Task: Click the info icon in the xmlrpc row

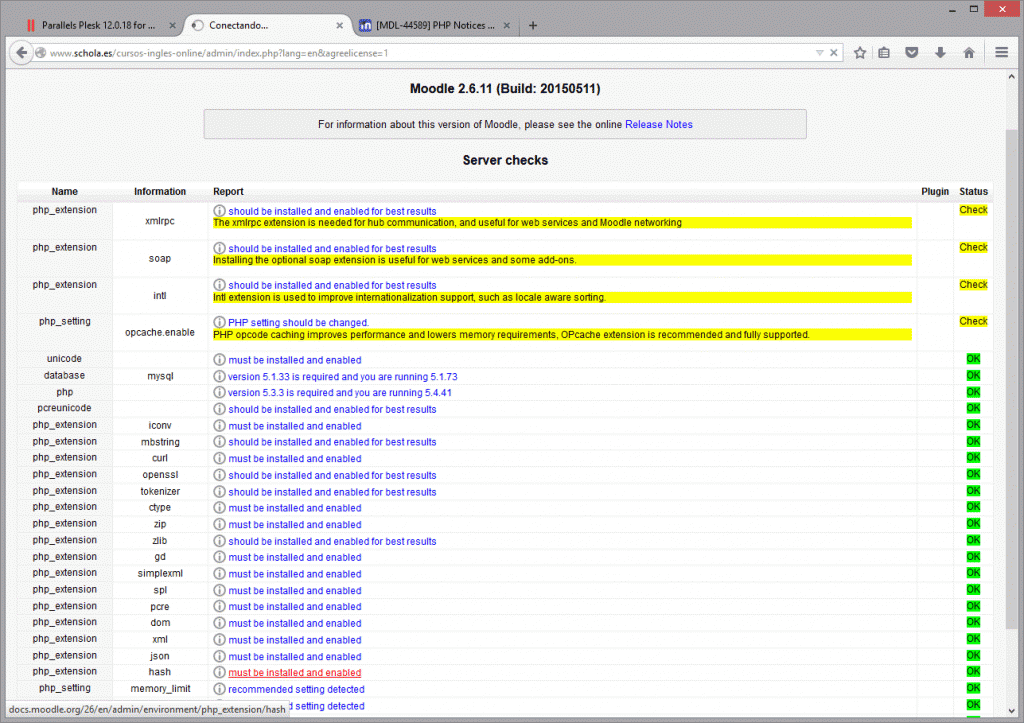Action: [x=219, y=211]
